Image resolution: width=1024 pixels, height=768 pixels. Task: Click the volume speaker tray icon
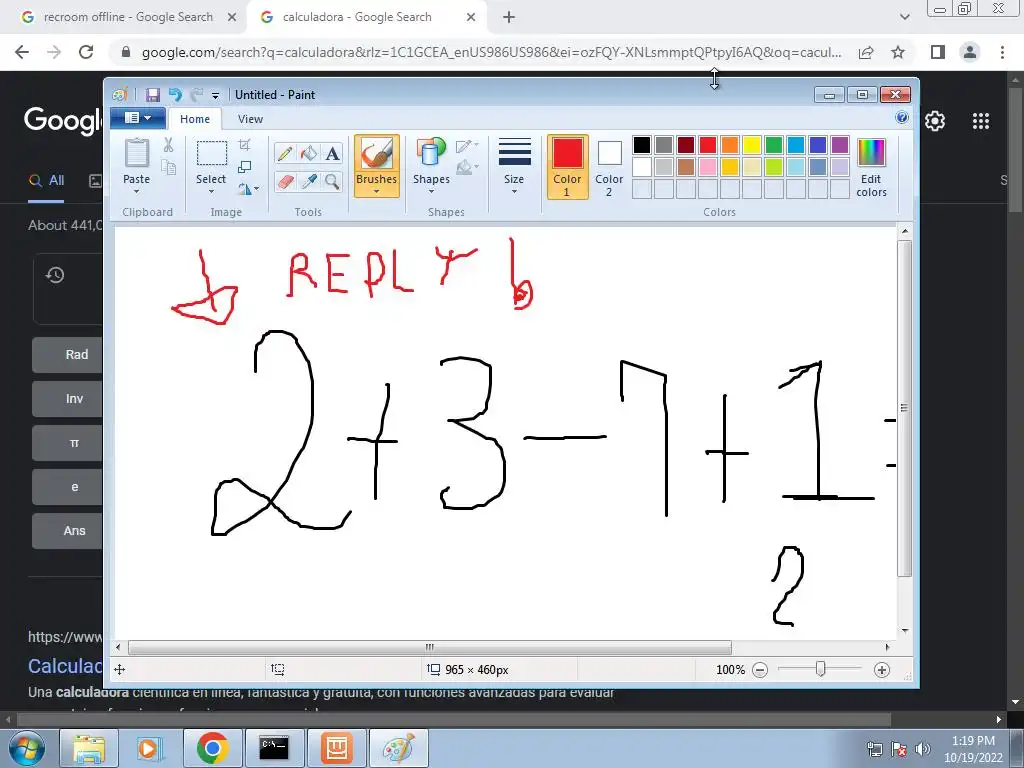(922, 749)
